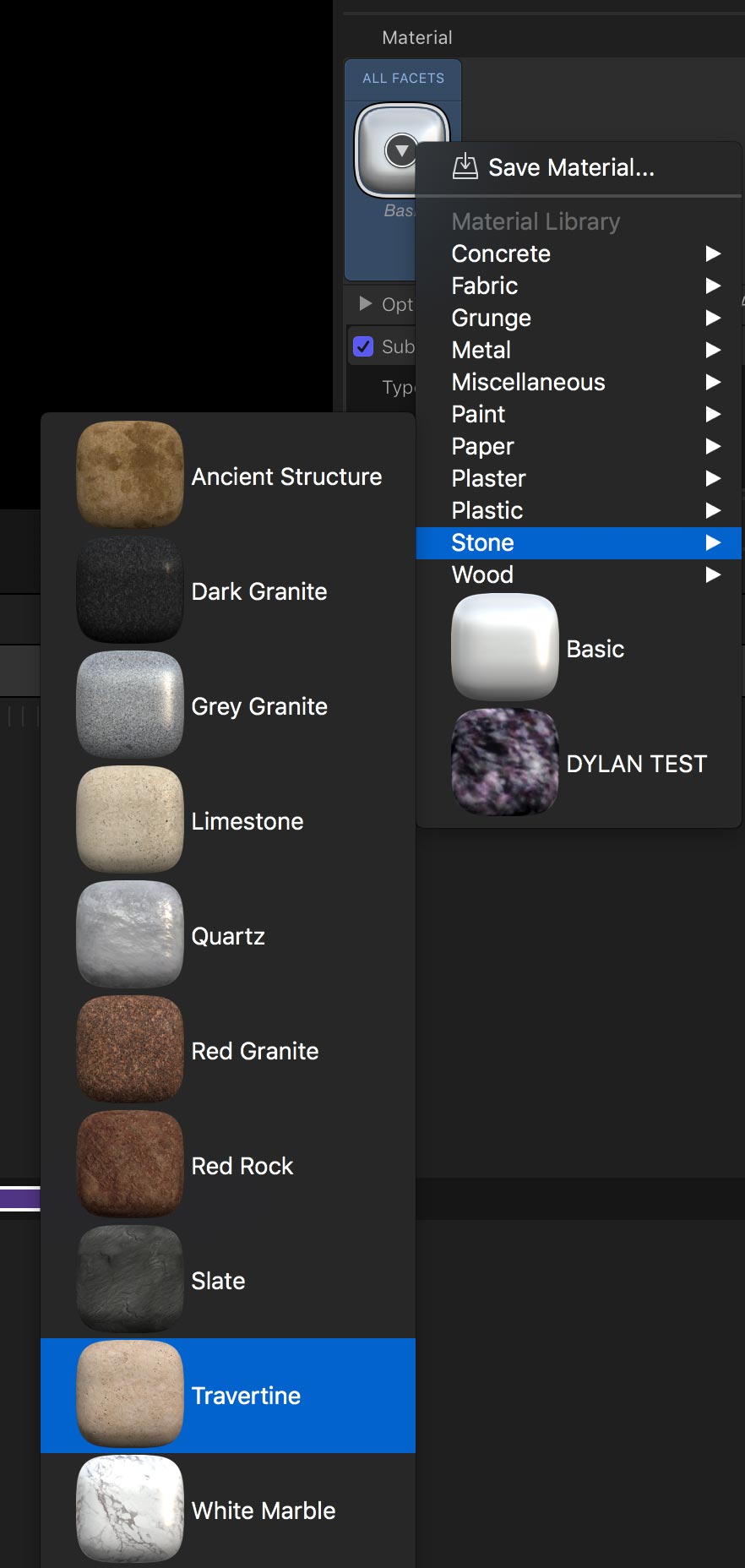Open the Wood submenu
This screenshot has height=1568, width=745.
click(x=579, y=574)
